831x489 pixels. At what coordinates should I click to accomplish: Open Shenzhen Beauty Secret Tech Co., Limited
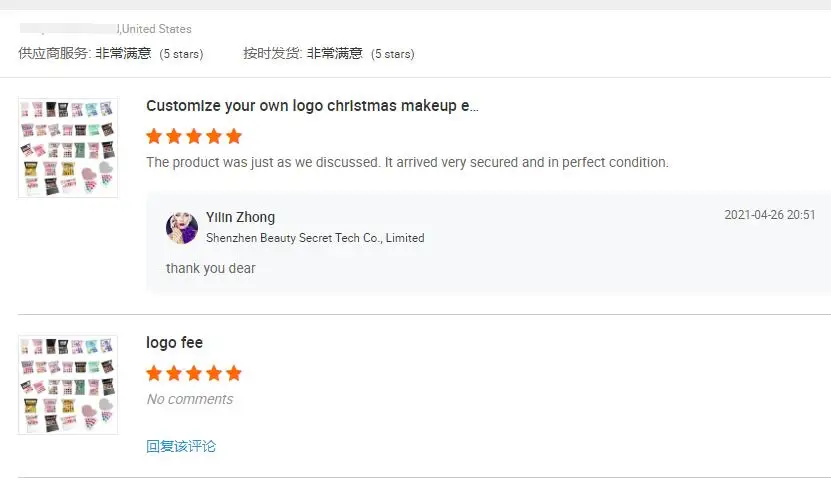click(315, 238)
